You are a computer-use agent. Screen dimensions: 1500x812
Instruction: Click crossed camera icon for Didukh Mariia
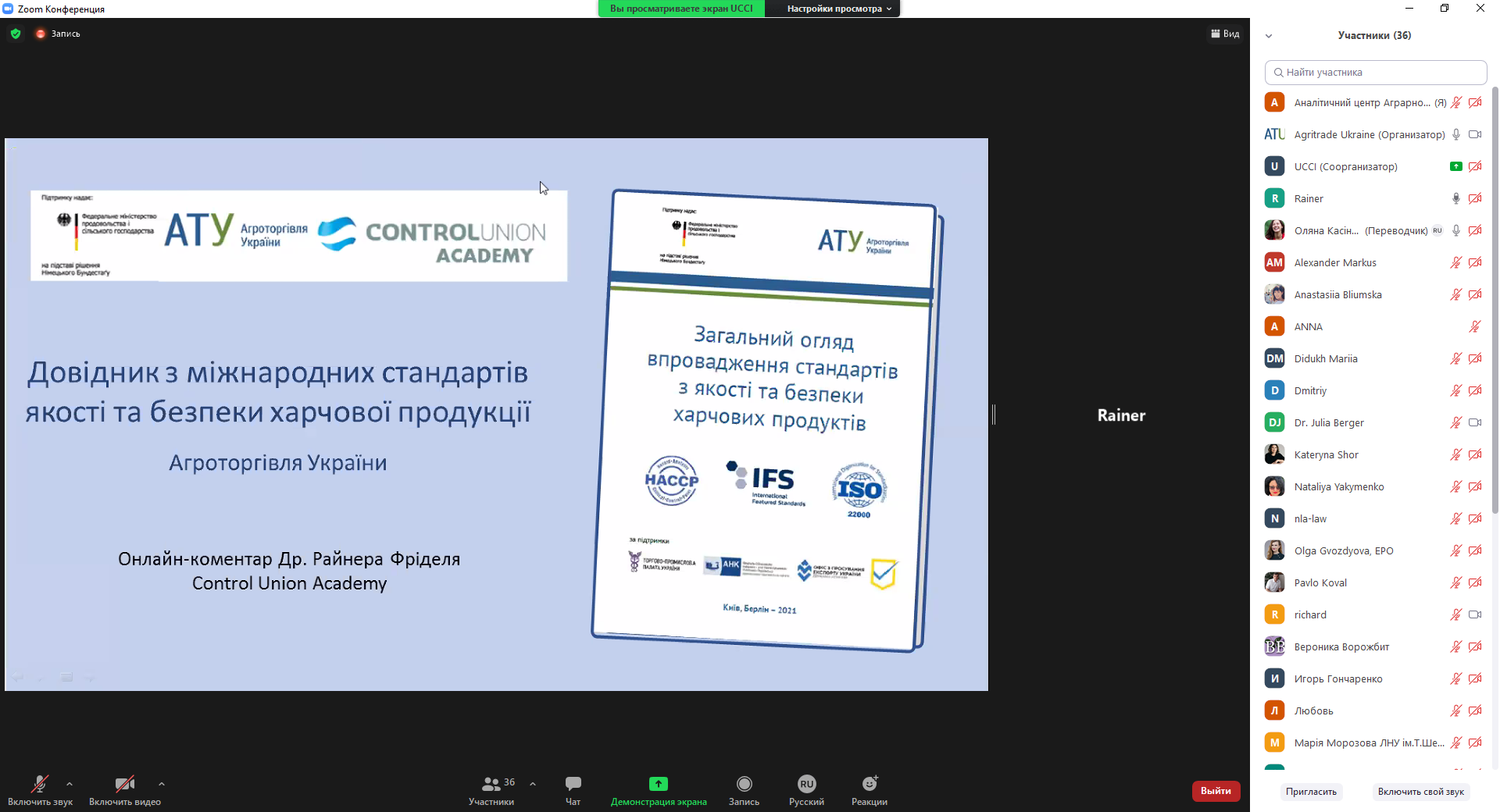point(1475,358)
